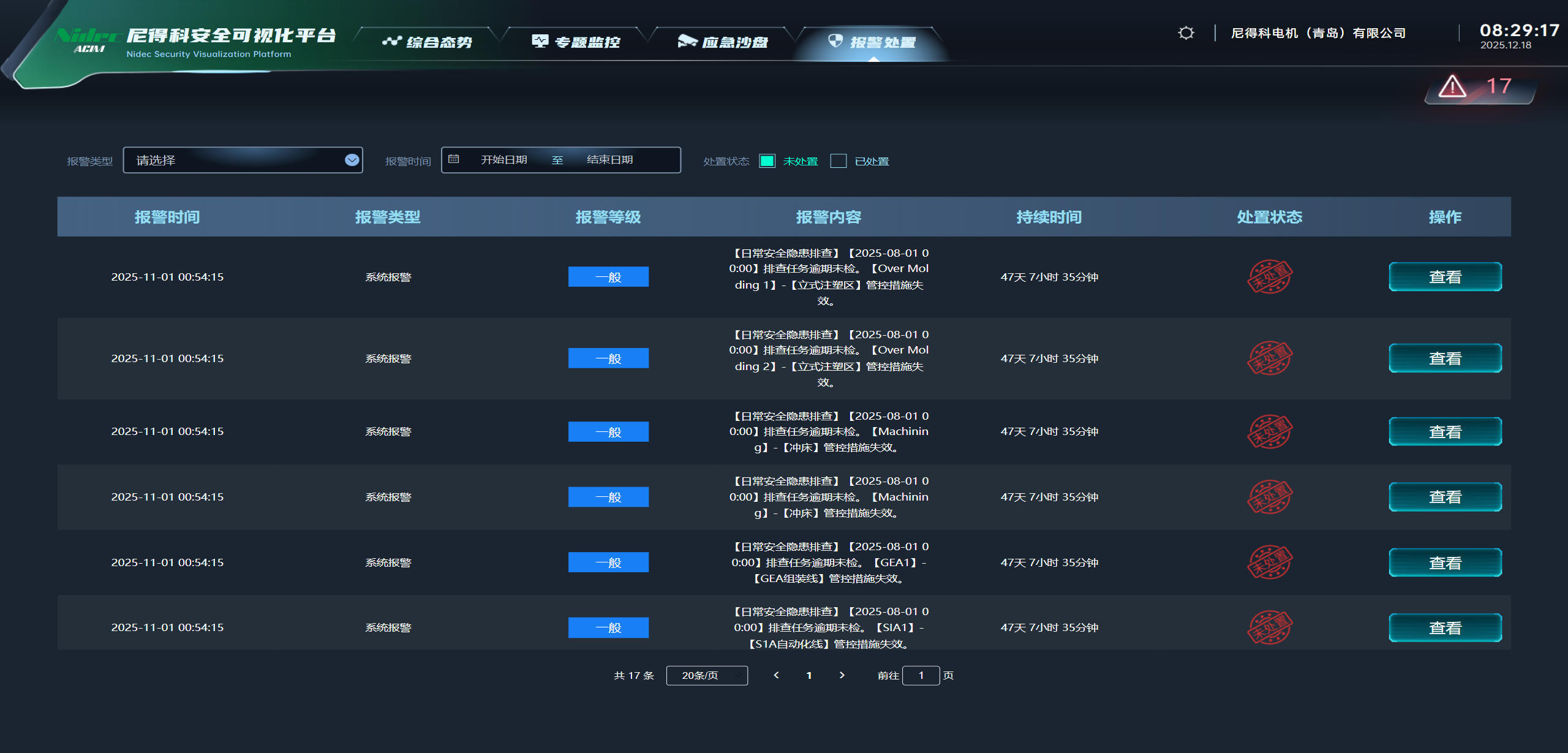Click the camera icon on 应急沙盘 tab
Image resolution: width=1568 pixels, height=753 pixels.
pyautogui.click(x=687, y=41)
